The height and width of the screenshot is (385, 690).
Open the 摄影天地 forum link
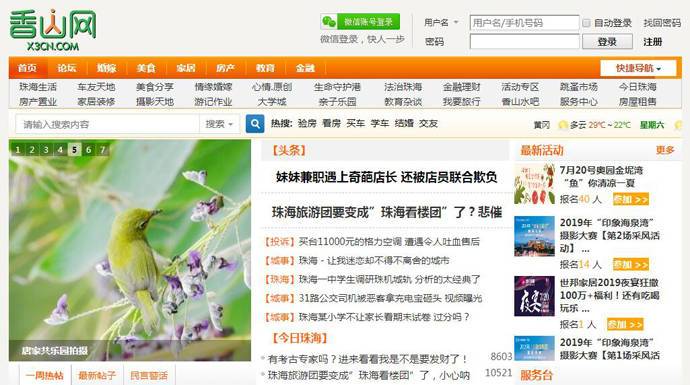pyautogui.click(x=154, y=102)
